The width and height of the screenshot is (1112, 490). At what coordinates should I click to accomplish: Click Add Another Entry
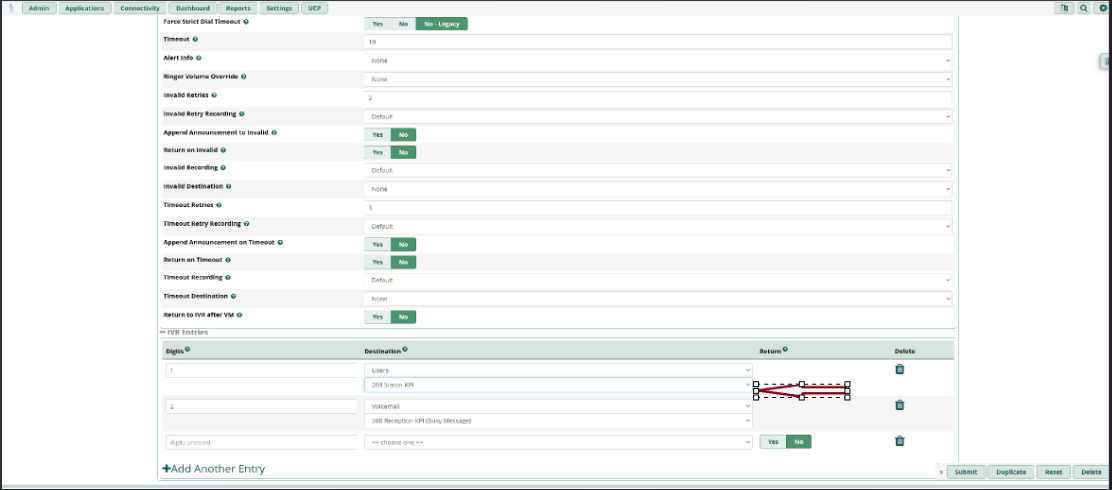coord(213,469)
